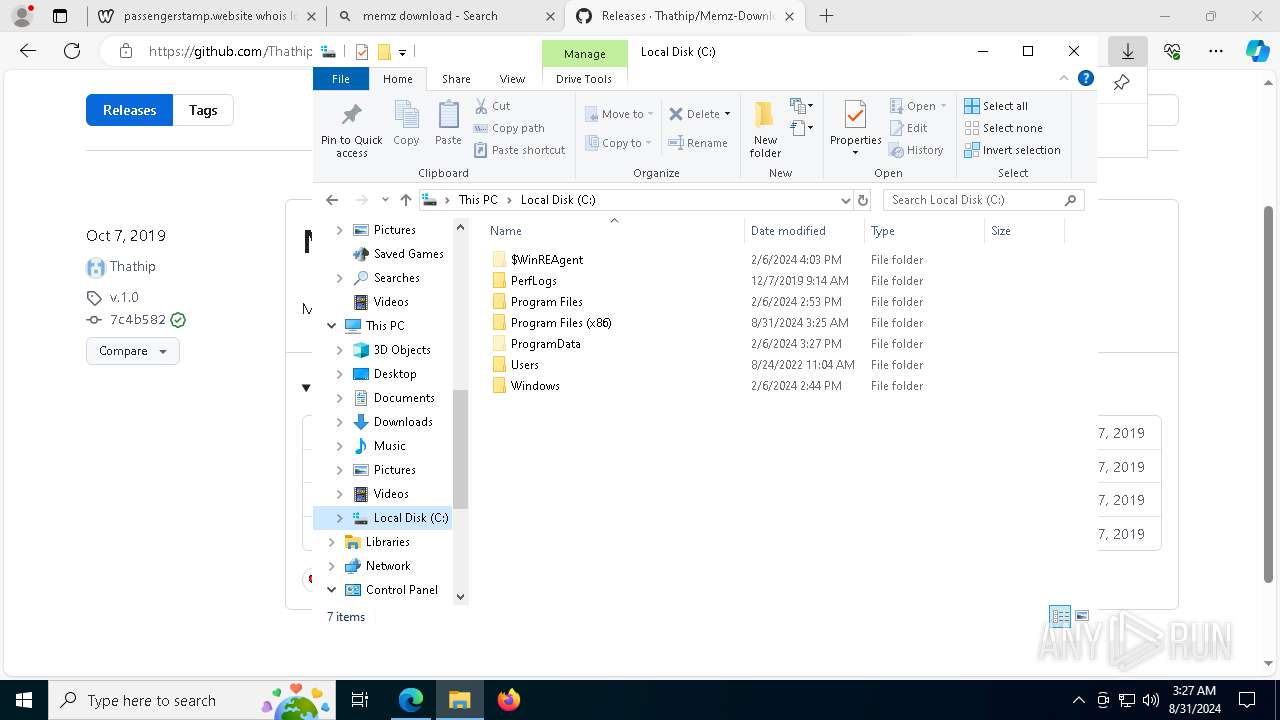Launch Firefox from taskbar
The image size is (1280, 720).
click(508, 700)
